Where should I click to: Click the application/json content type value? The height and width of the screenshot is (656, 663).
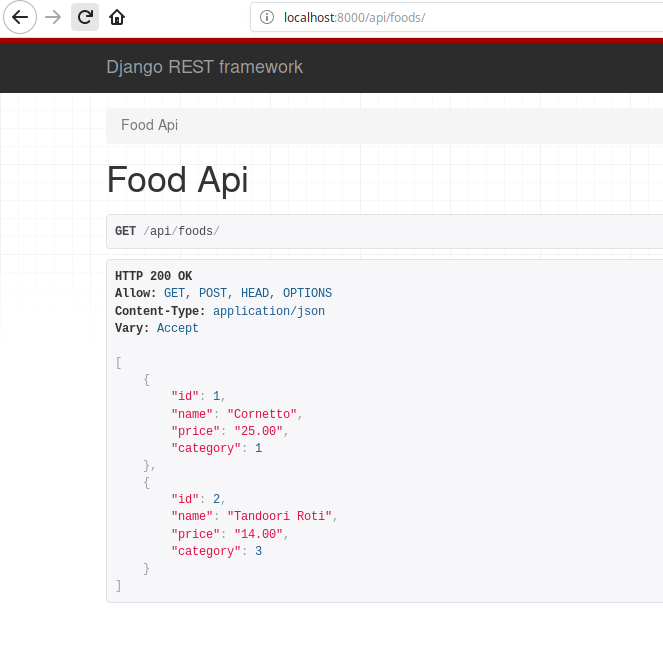pos(269,311)
